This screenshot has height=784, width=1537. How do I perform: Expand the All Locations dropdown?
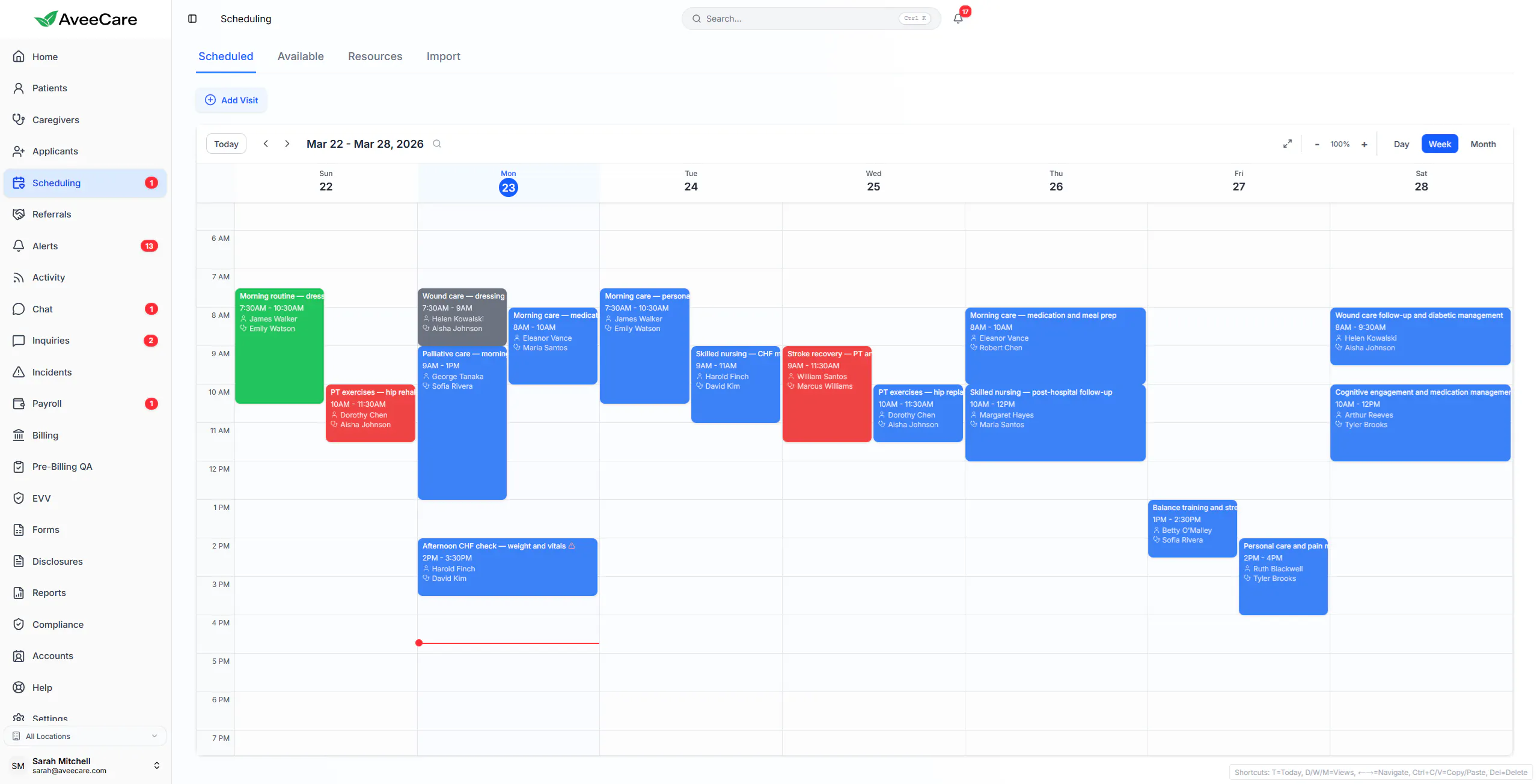(x=85, y=736)
